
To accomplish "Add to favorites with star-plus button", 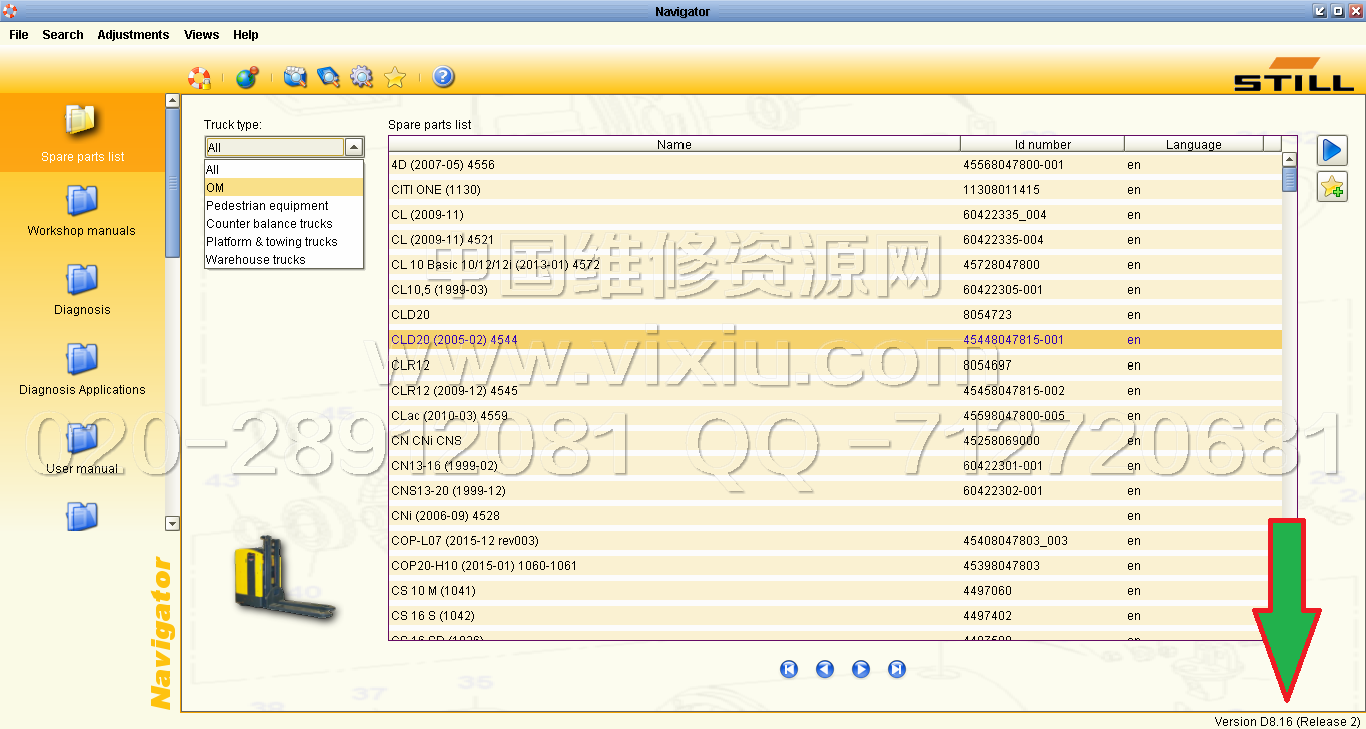I will coord(1331,186).
